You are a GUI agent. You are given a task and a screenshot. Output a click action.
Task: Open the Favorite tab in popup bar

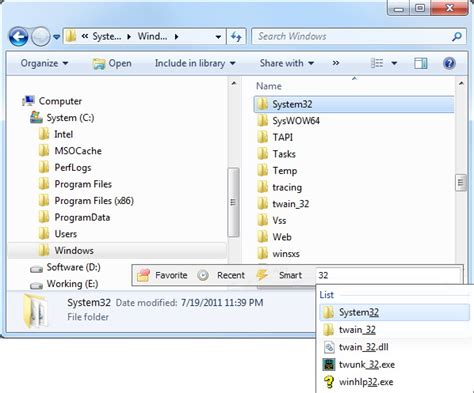coord(162,275)
